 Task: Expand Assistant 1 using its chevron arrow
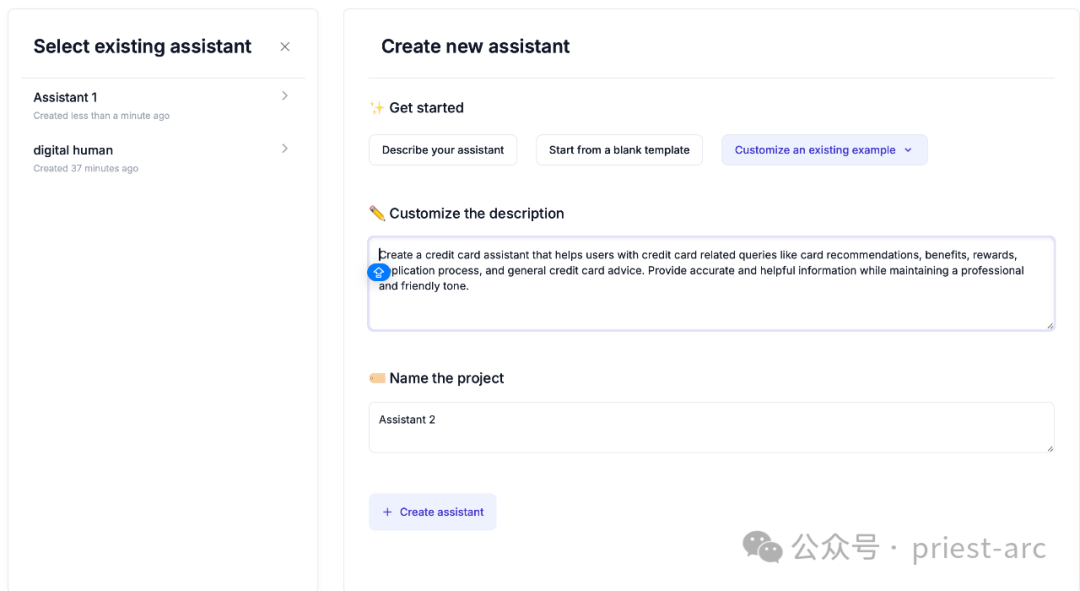tap(285, 96)
